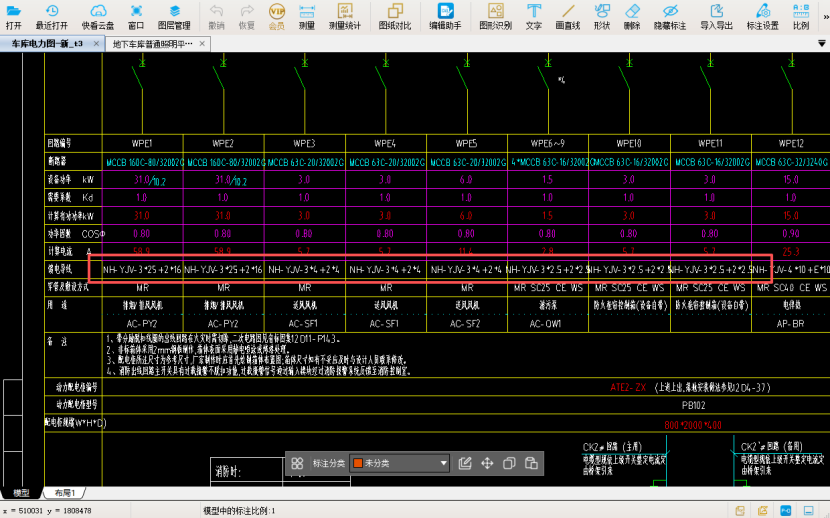
Task: Click the orange annotation category color swatch
Action: click(357, 463)
